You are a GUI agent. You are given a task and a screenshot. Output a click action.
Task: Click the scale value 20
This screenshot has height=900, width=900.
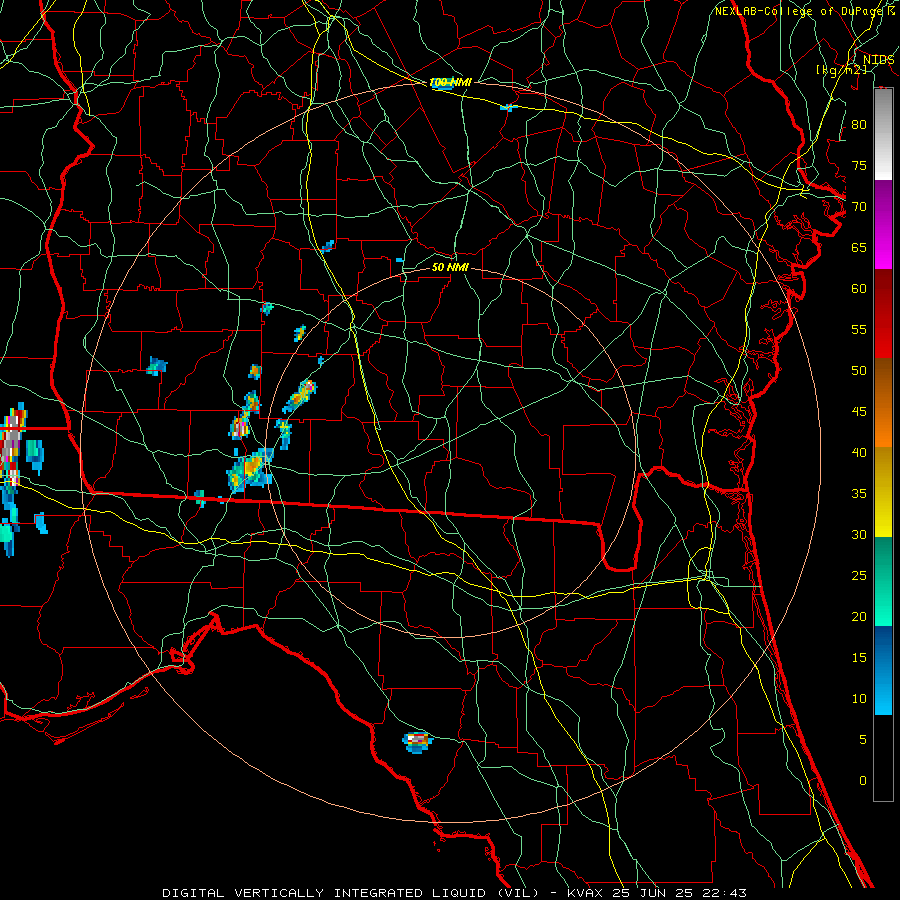[x=859, y=616]
